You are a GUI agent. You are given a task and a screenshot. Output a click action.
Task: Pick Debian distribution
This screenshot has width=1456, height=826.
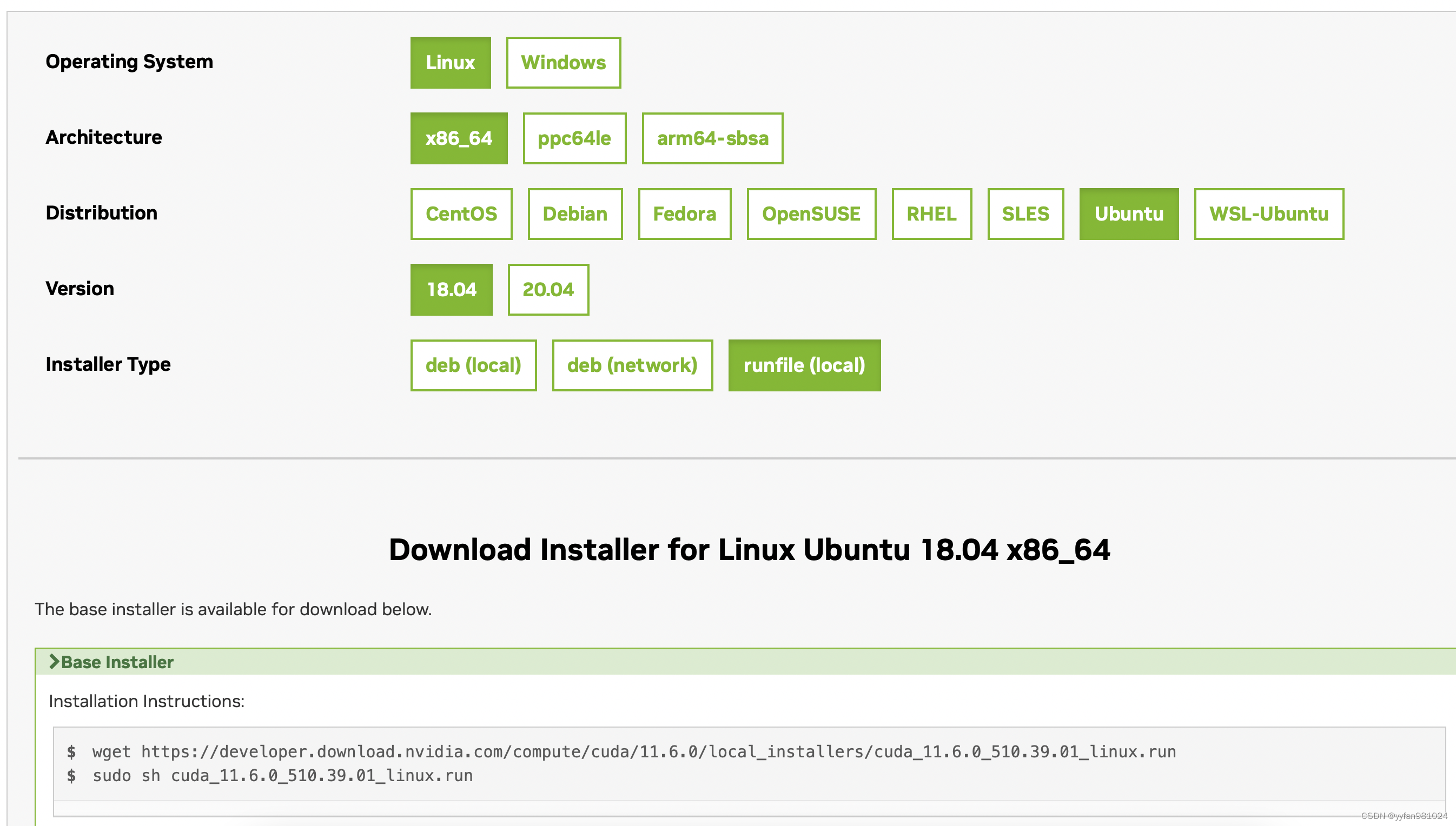[x=575, y=214]
